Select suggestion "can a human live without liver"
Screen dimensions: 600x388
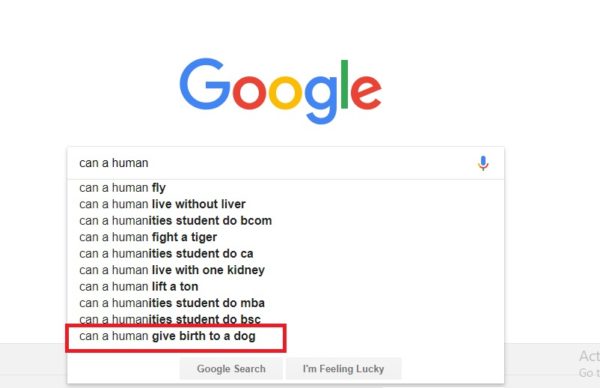(285, 204)
